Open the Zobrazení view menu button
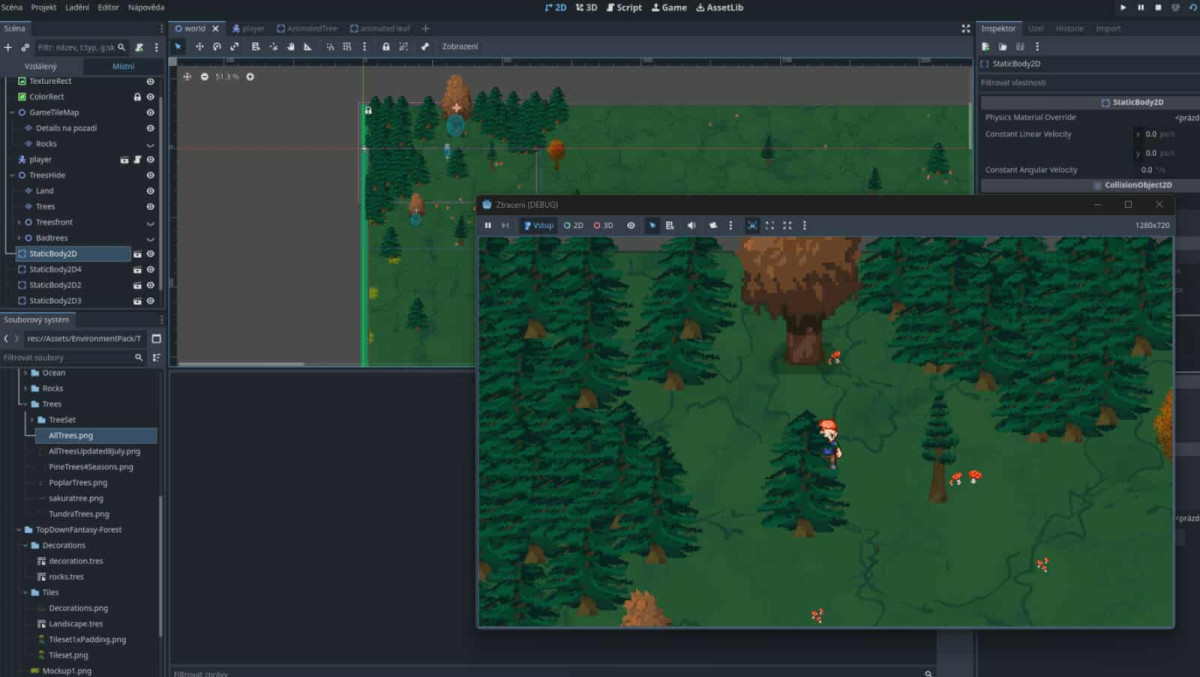This screenshot has height=677, width=1200. tap(460, 47)
